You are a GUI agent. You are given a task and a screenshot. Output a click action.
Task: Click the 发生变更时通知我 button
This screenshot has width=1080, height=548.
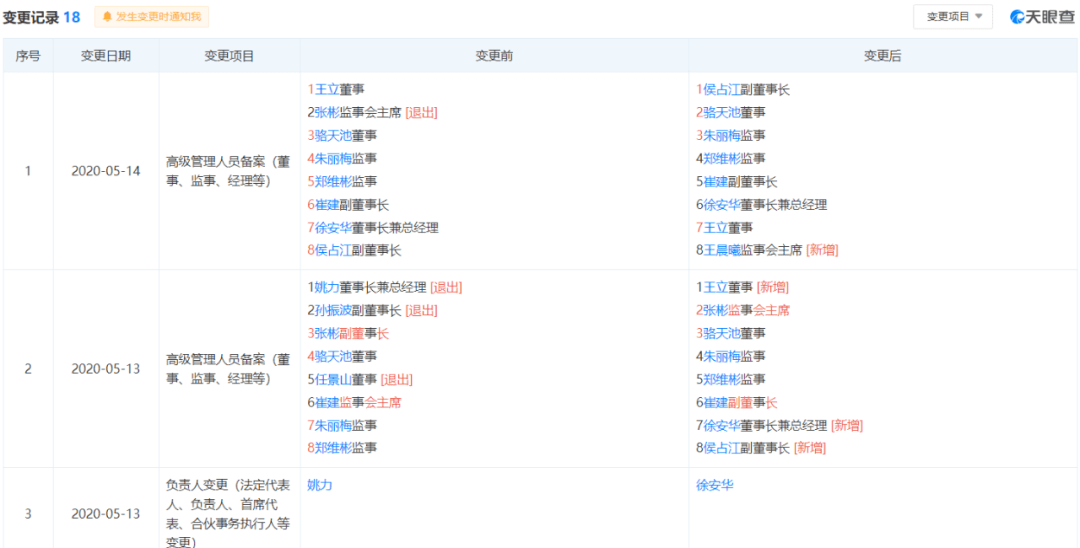(x=152, y=17)
